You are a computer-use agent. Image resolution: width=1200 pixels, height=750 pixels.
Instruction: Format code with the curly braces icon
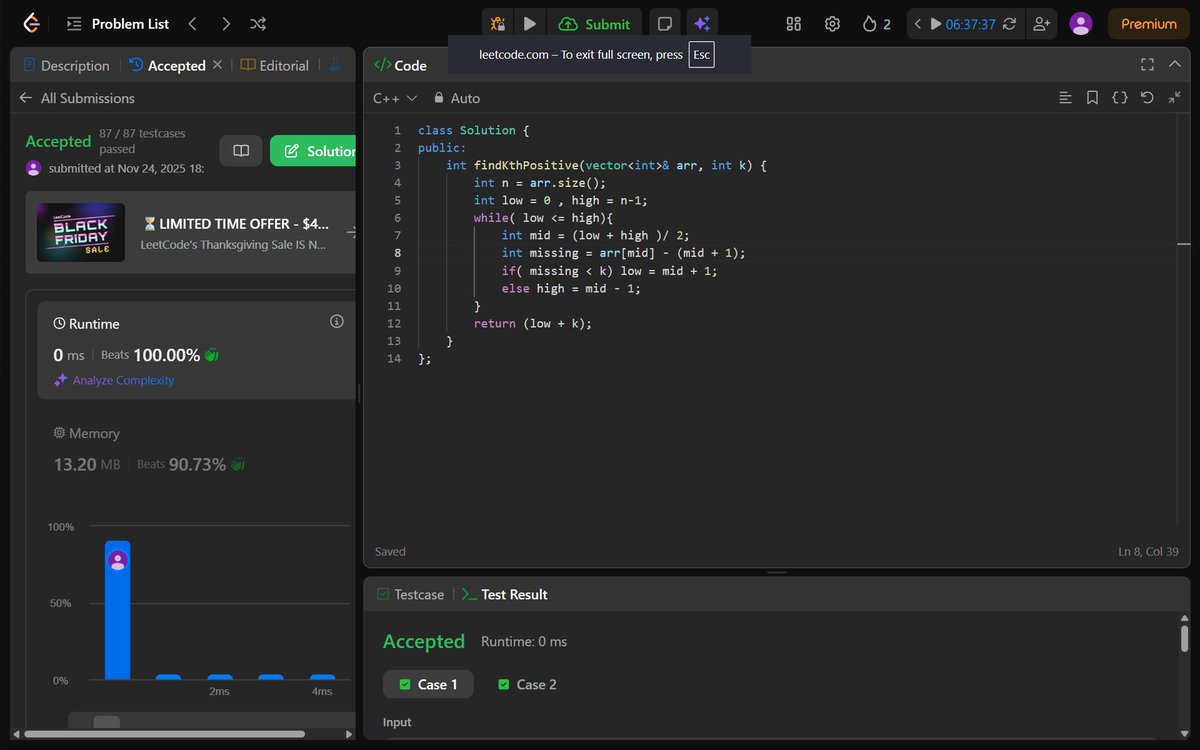click(x=1120, y=97)
